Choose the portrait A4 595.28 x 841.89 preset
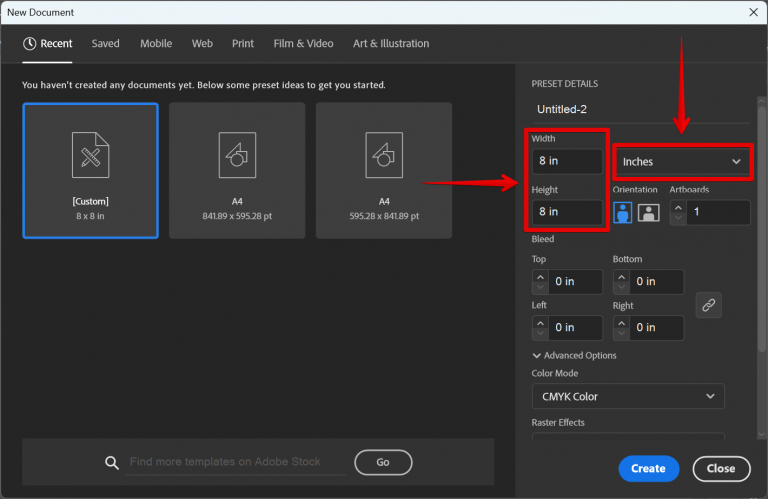768x499 pixels. (x=383, y=171)
